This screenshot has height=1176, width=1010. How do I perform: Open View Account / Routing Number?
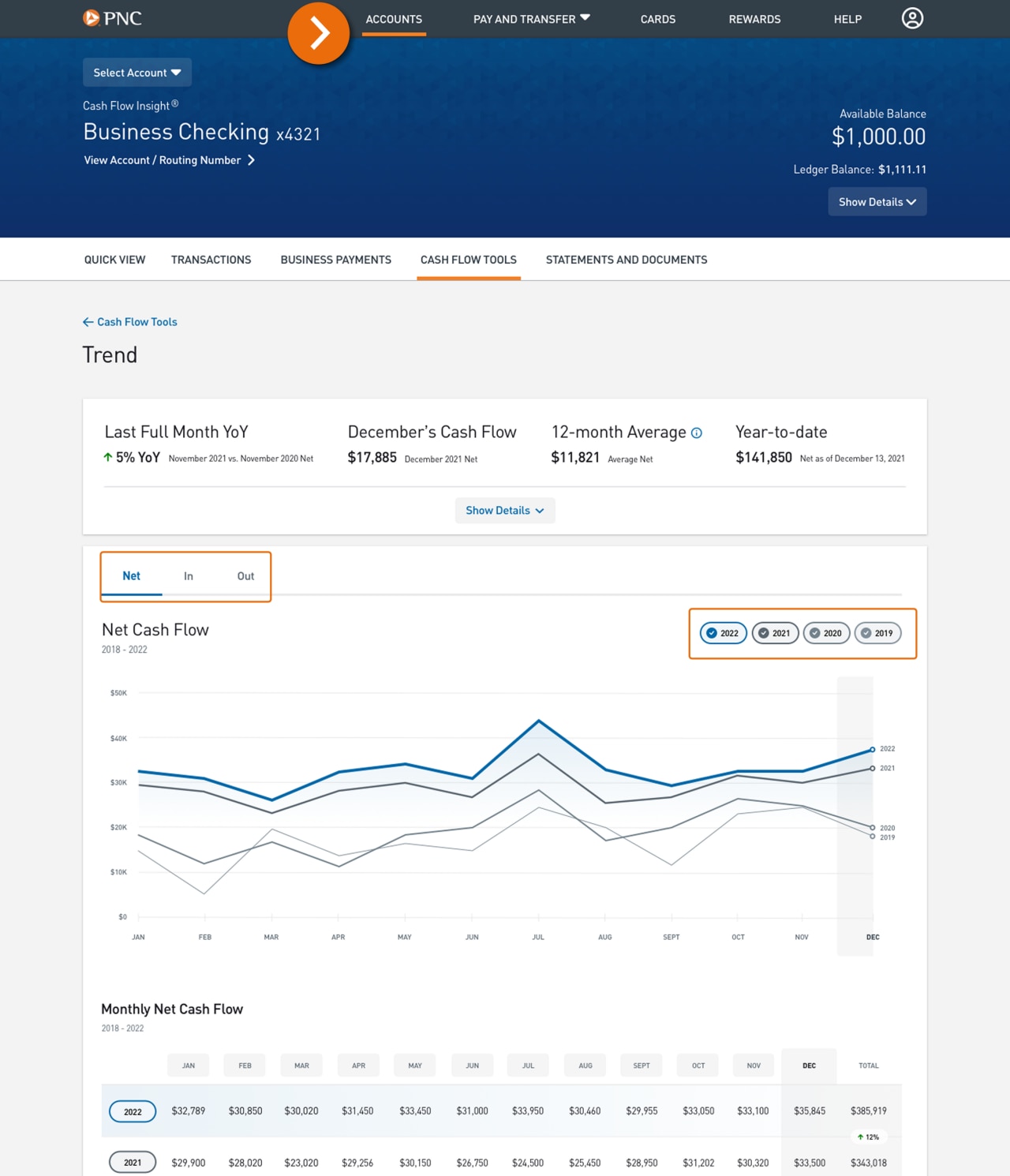coord(162,159)
